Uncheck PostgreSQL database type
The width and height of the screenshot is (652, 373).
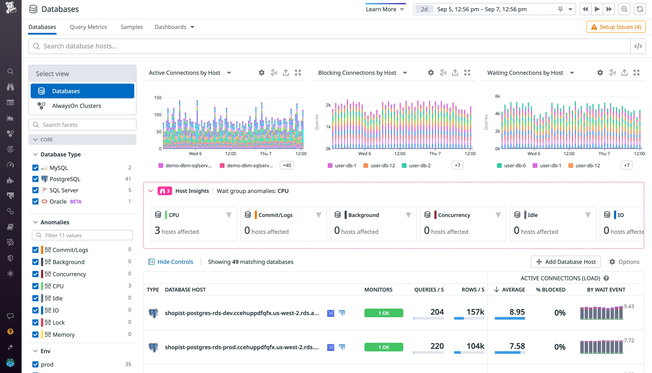(35, 179)
